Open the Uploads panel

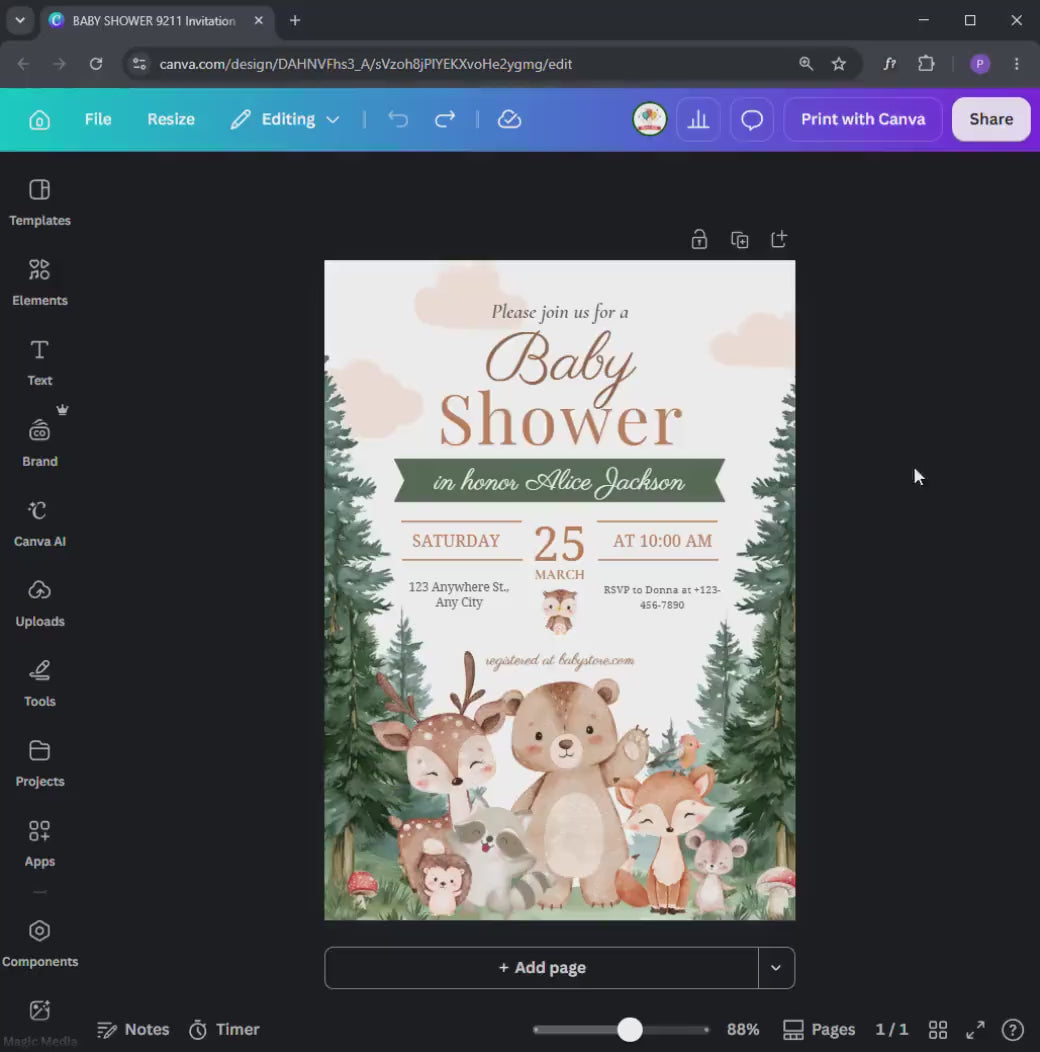coord(40,603)
